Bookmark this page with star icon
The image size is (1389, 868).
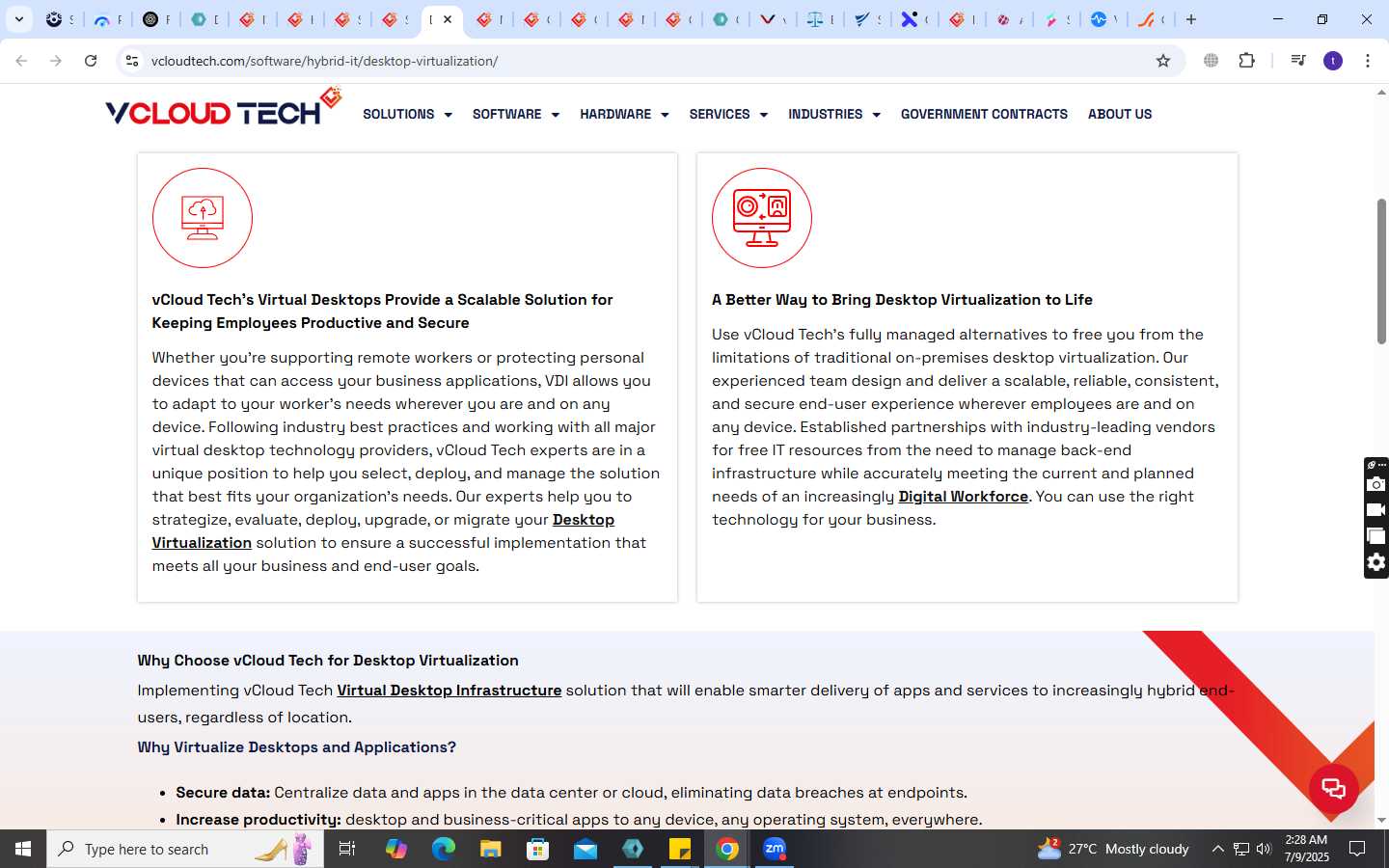1163,61
